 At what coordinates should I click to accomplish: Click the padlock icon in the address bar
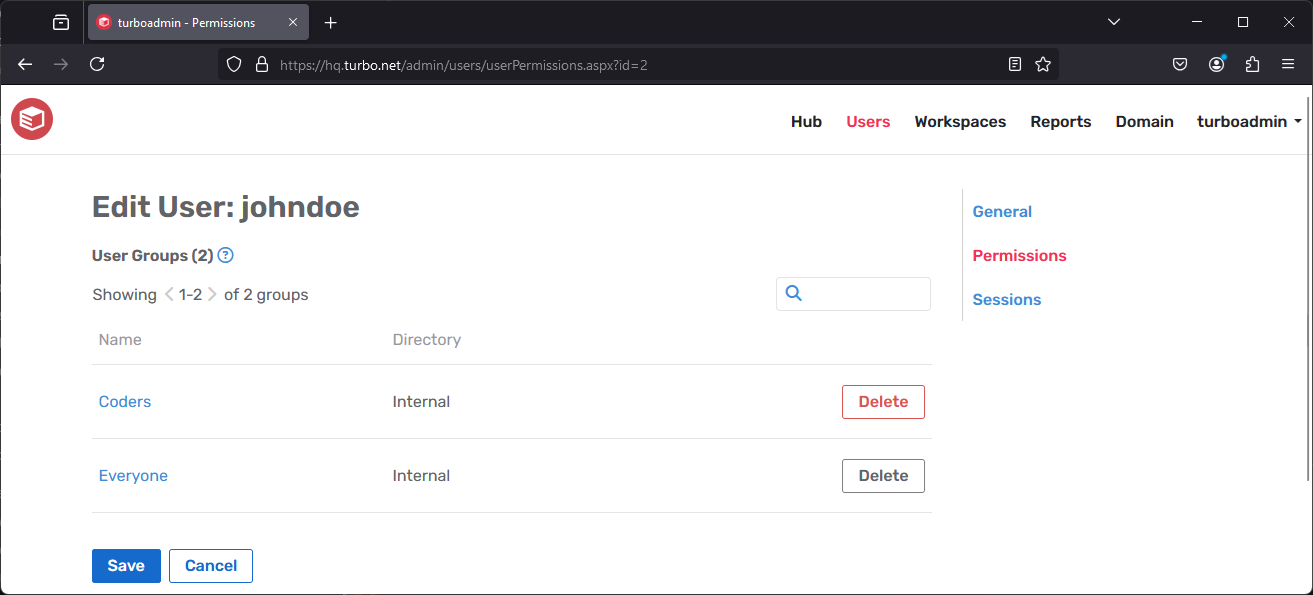261,63
